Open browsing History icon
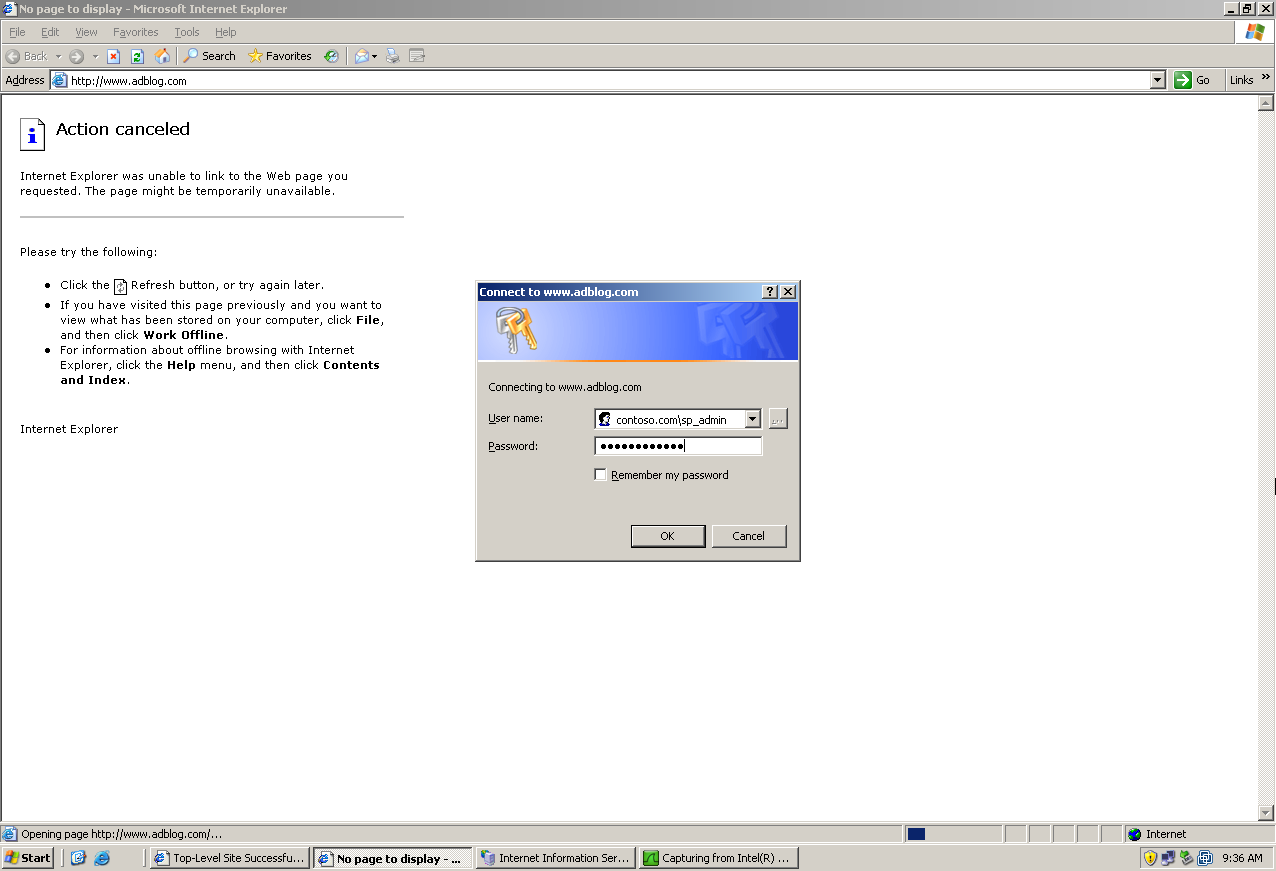Image resolution: width=1276 pixels, height=871 pixels. click(x=331, y=56)
